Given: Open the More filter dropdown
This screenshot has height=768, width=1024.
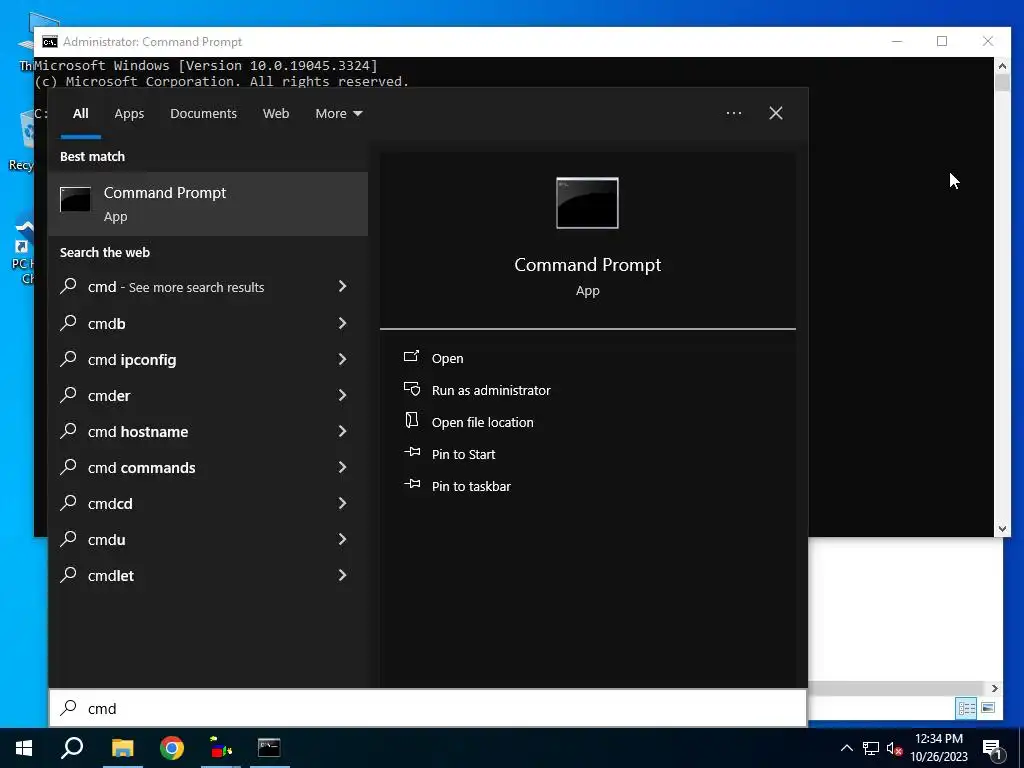Looking at the screenshot, I should click(x=338, y=114).
